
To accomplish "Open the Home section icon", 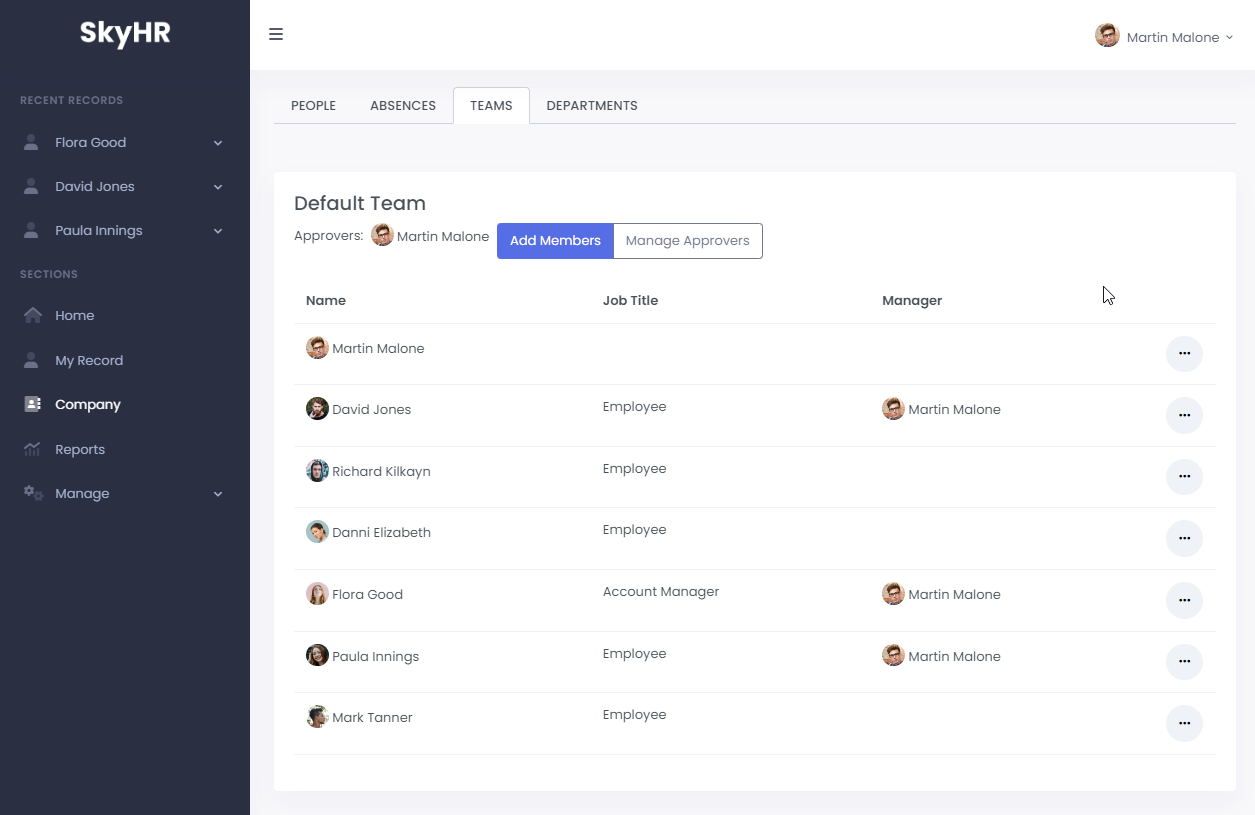I will pyautogui.click(x=33, y=315).
